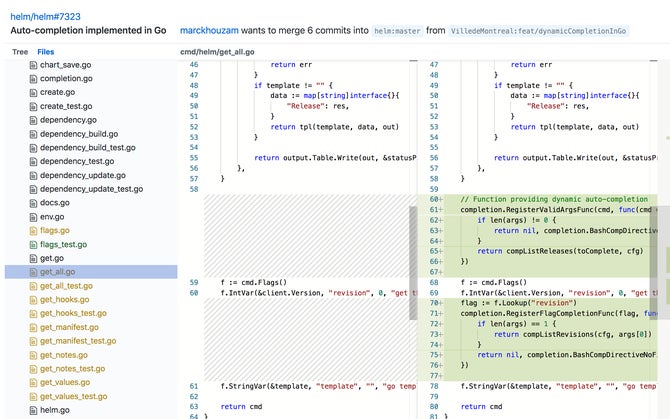The height and width of the screenshot is (419, 670).
Task: Open env.go in the file list
Action: click(x=52, y=217)
